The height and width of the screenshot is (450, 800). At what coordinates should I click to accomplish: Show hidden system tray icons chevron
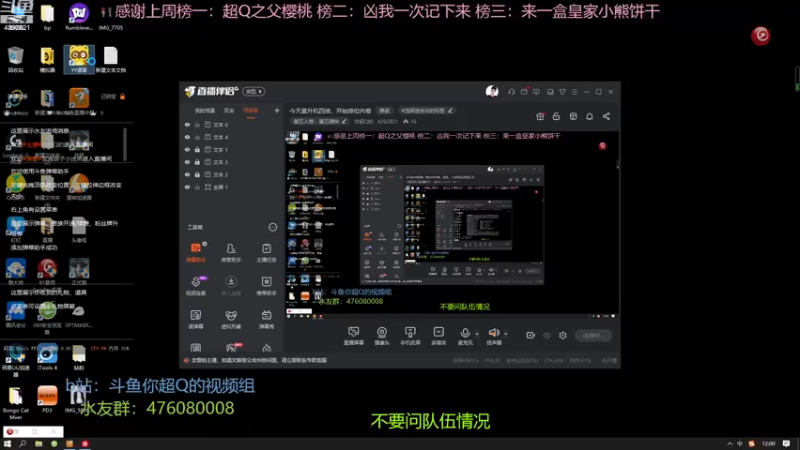pyautogui.click(x=730, y=444)
